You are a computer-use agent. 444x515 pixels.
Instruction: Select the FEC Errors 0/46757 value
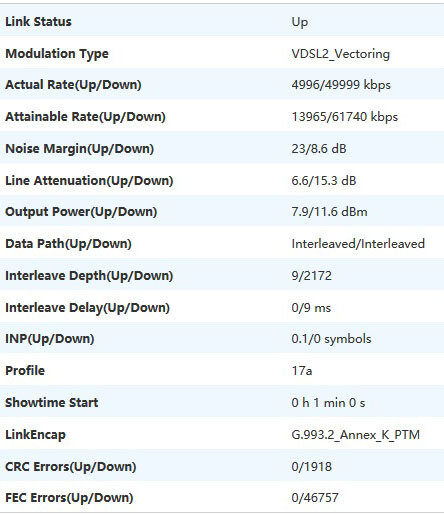click(x=315, y=498)
